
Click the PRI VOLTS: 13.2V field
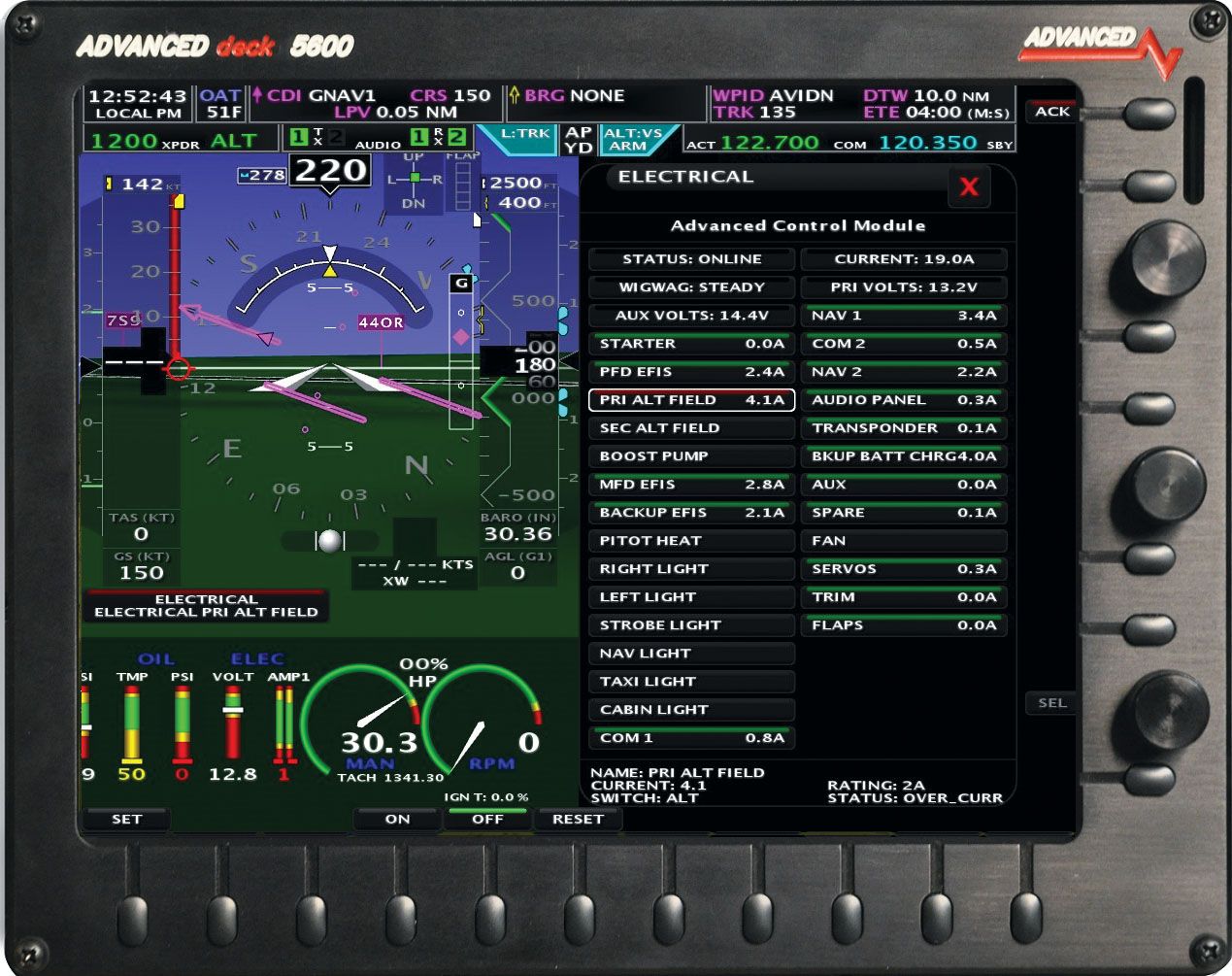point(904,287)
